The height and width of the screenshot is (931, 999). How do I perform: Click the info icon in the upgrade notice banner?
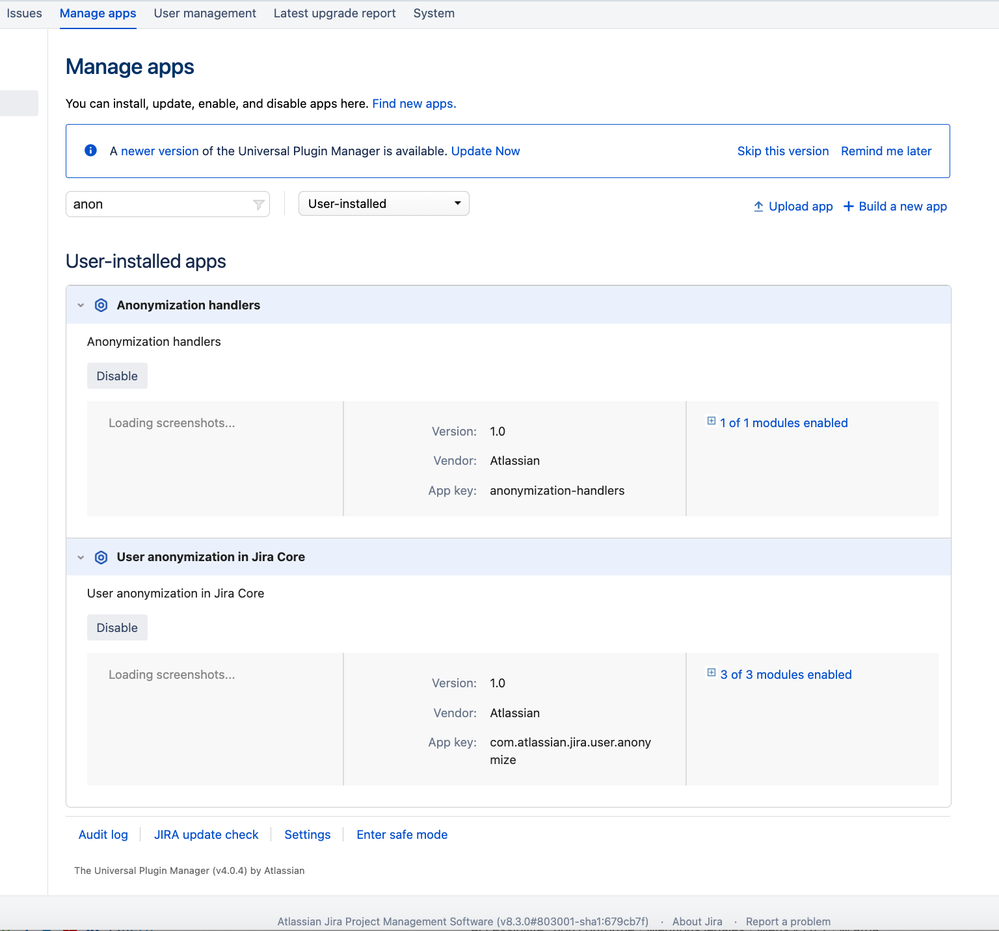tap(90, 150)
